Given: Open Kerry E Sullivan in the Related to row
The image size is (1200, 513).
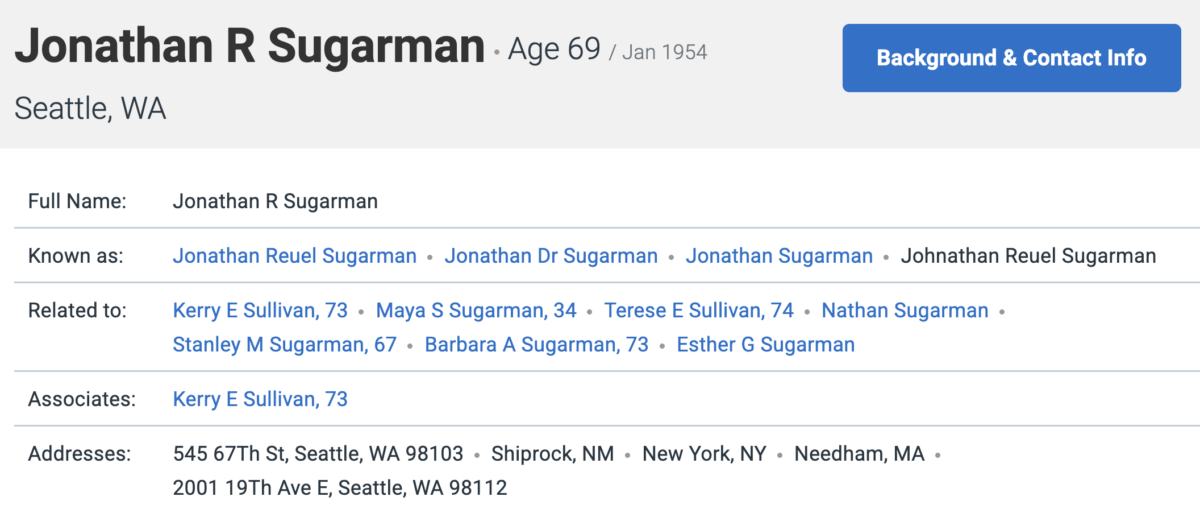Looking at the screenshot, I should point(260,310).
